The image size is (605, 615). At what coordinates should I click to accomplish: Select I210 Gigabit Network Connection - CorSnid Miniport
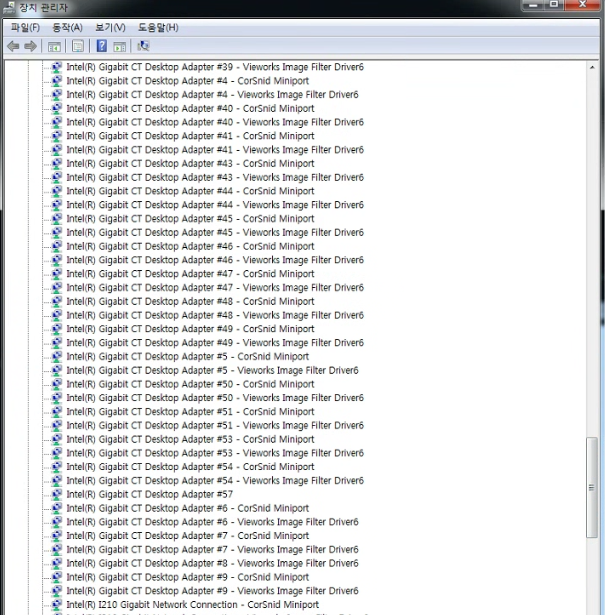[x=193, y=605]
